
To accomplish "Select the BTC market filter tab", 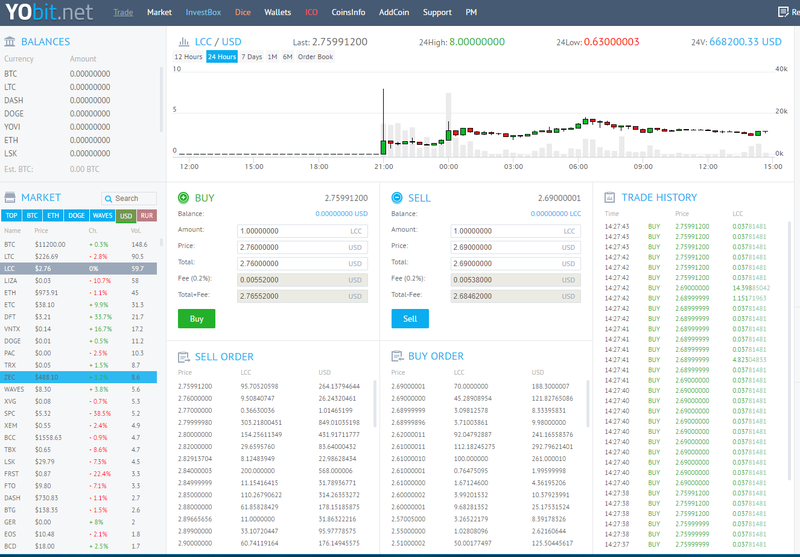I will tap(32, 216).
